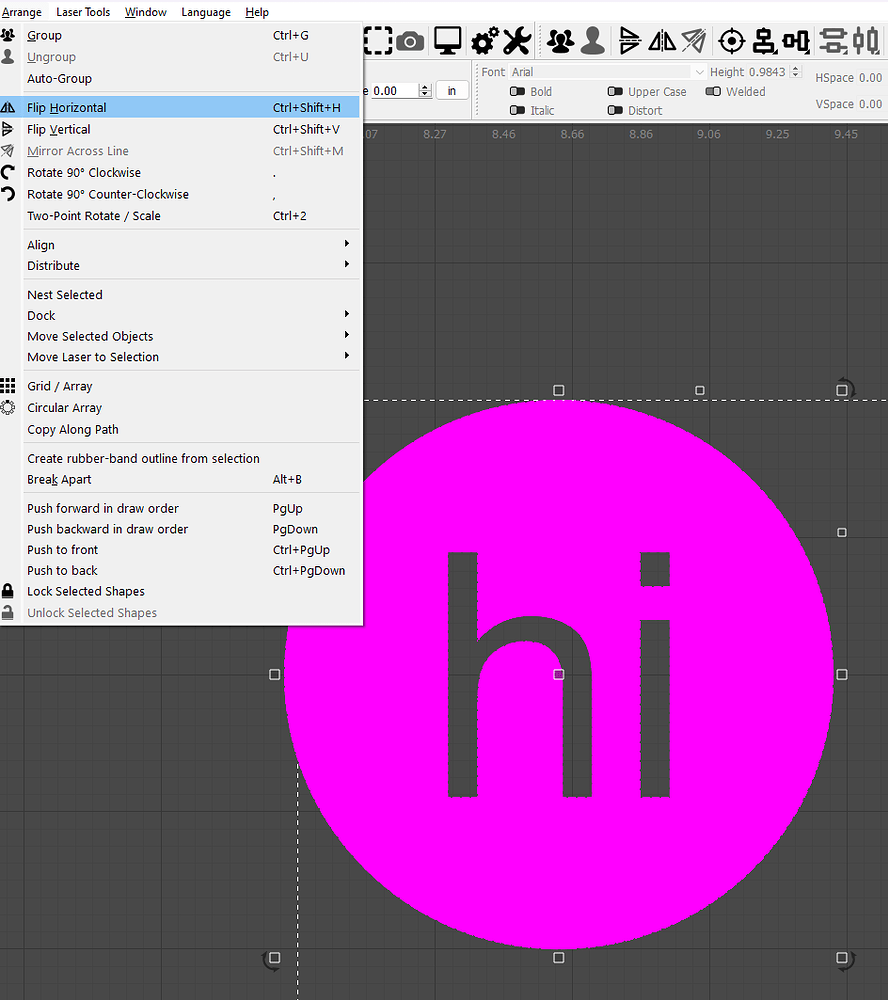Click the camera capture toolbar icon

(x=410, y=40)
